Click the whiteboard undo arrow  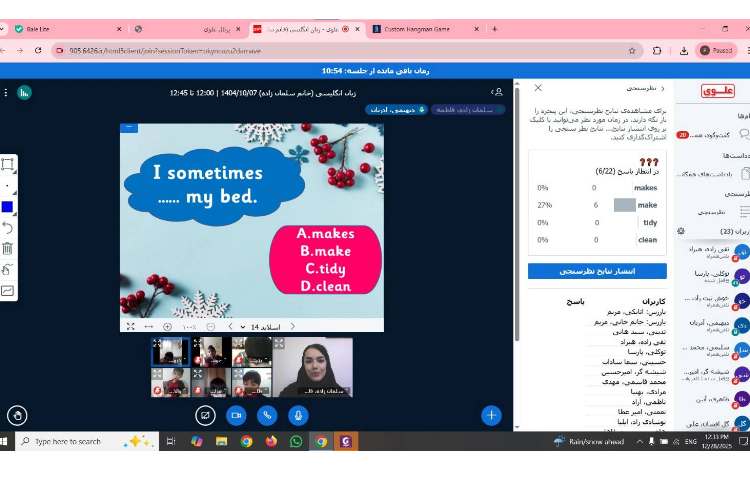(x=8, y=228)
